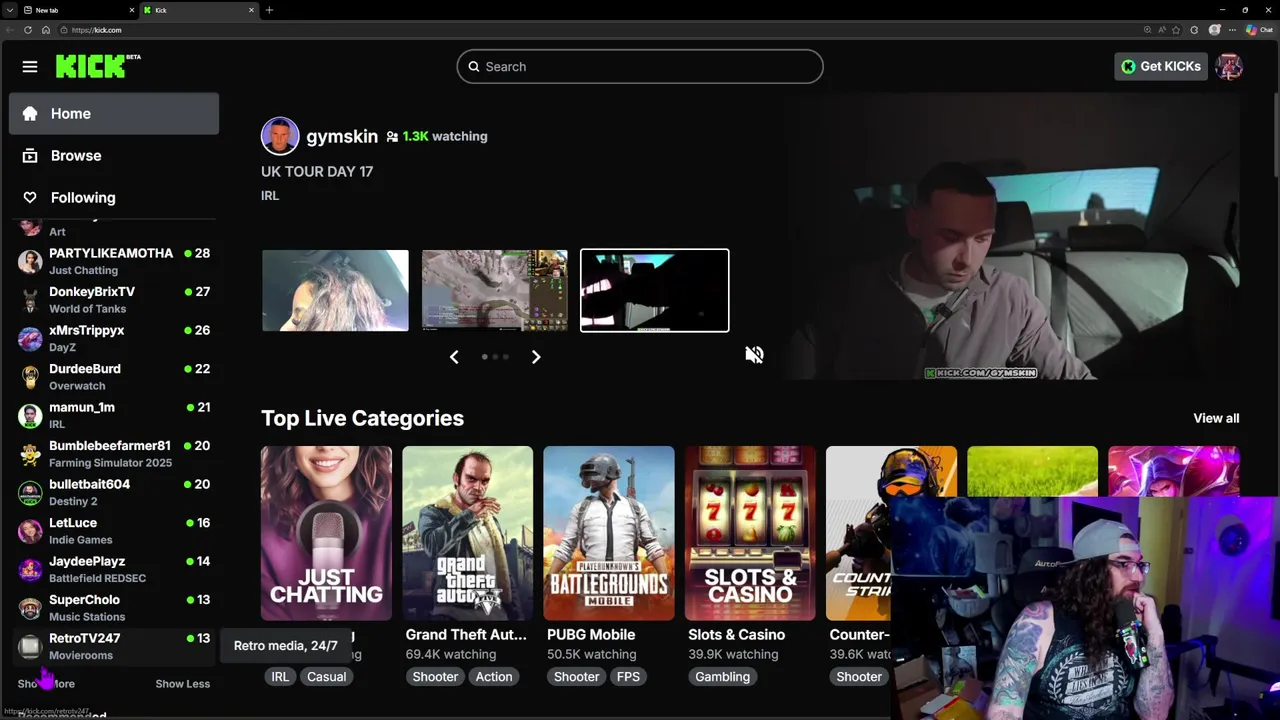Screen dimensions: 1280x720
Task: Click the Action tag under Grand Theft Auto
Action: [x=494, y=677]
